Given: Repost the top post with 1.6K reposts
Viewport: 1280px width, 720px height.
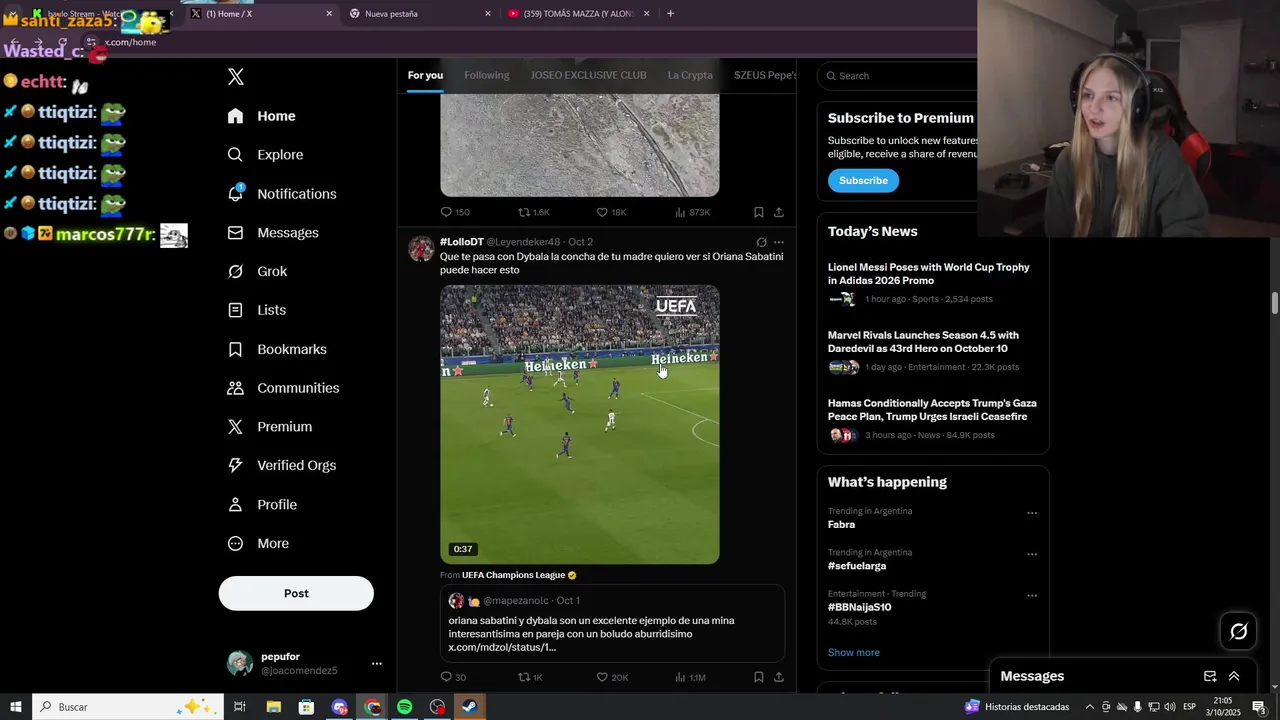Looking at the screenshot, I should pos(533,212).
